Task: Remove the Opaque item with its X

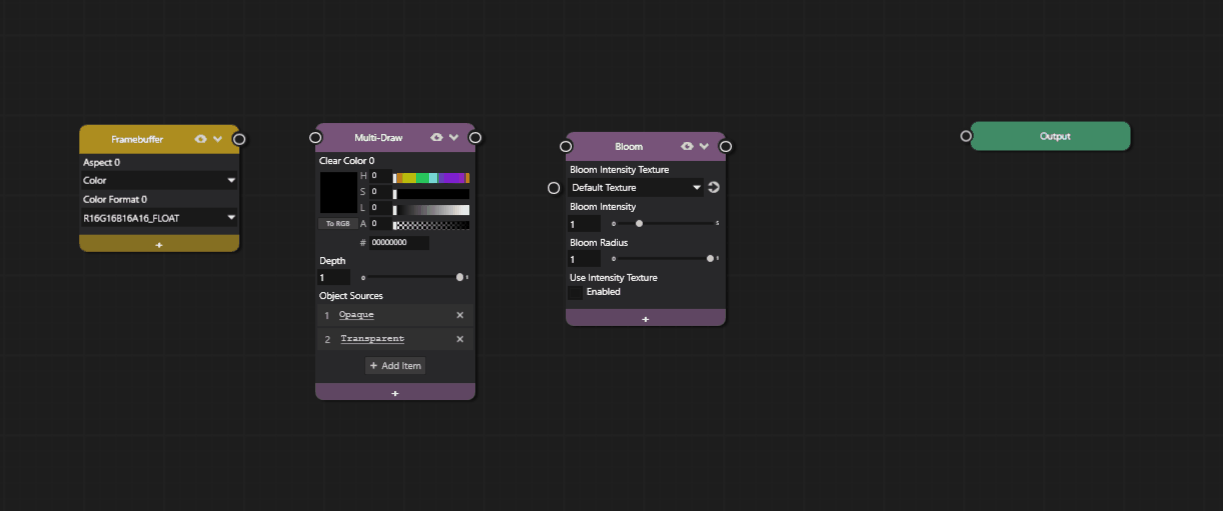Action: point(460,315)
